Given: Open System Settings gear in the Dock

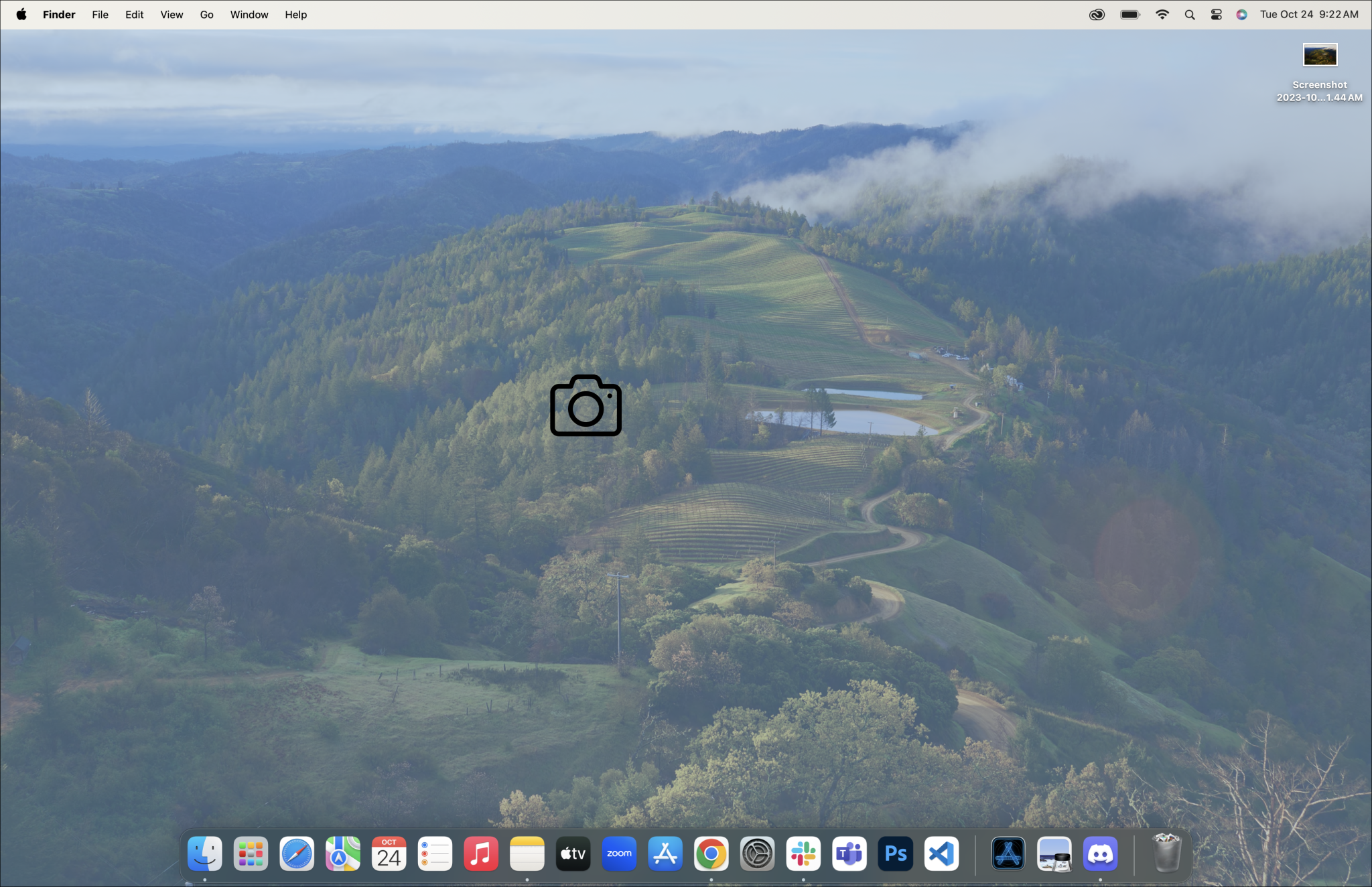Looking at the screenshot, I should tap(758, 854).
